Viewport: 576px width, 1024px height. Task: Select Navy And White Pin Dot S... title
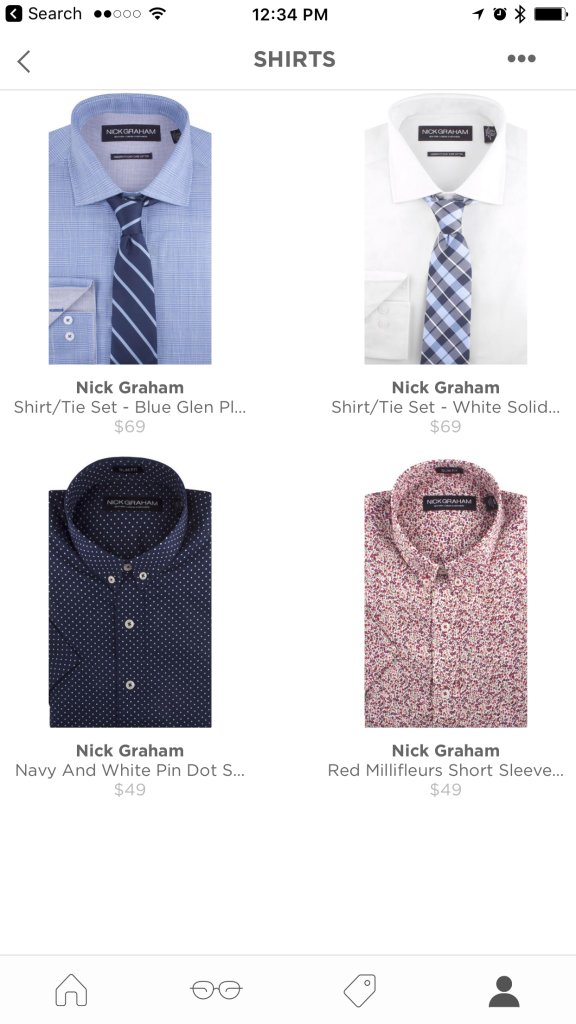[130, 770]
